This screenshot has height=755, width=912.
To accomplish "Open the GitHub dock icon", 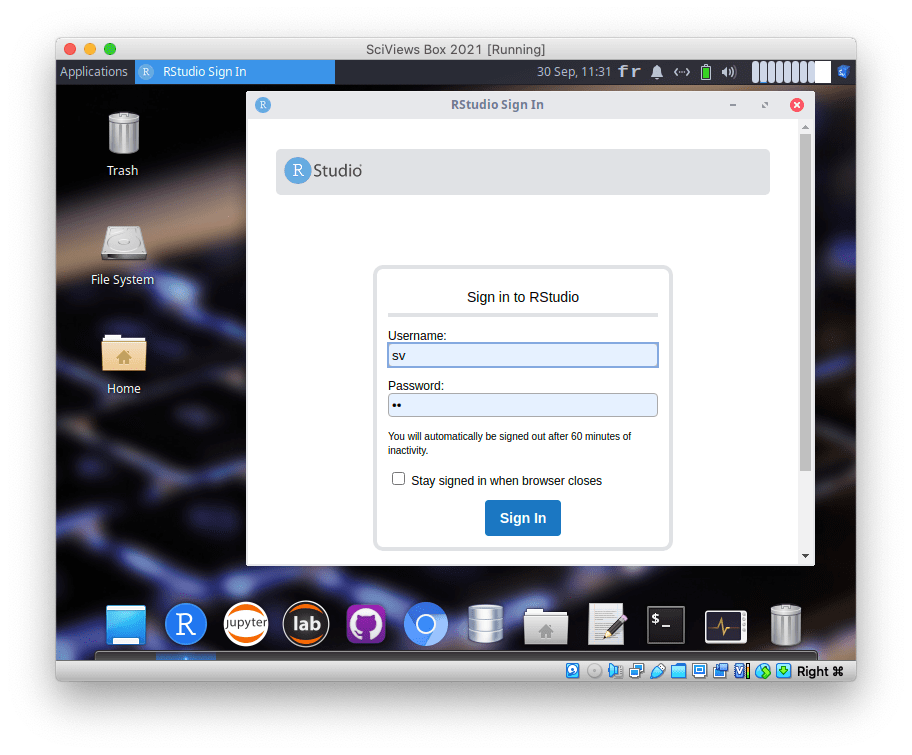I will click(366, 624).
